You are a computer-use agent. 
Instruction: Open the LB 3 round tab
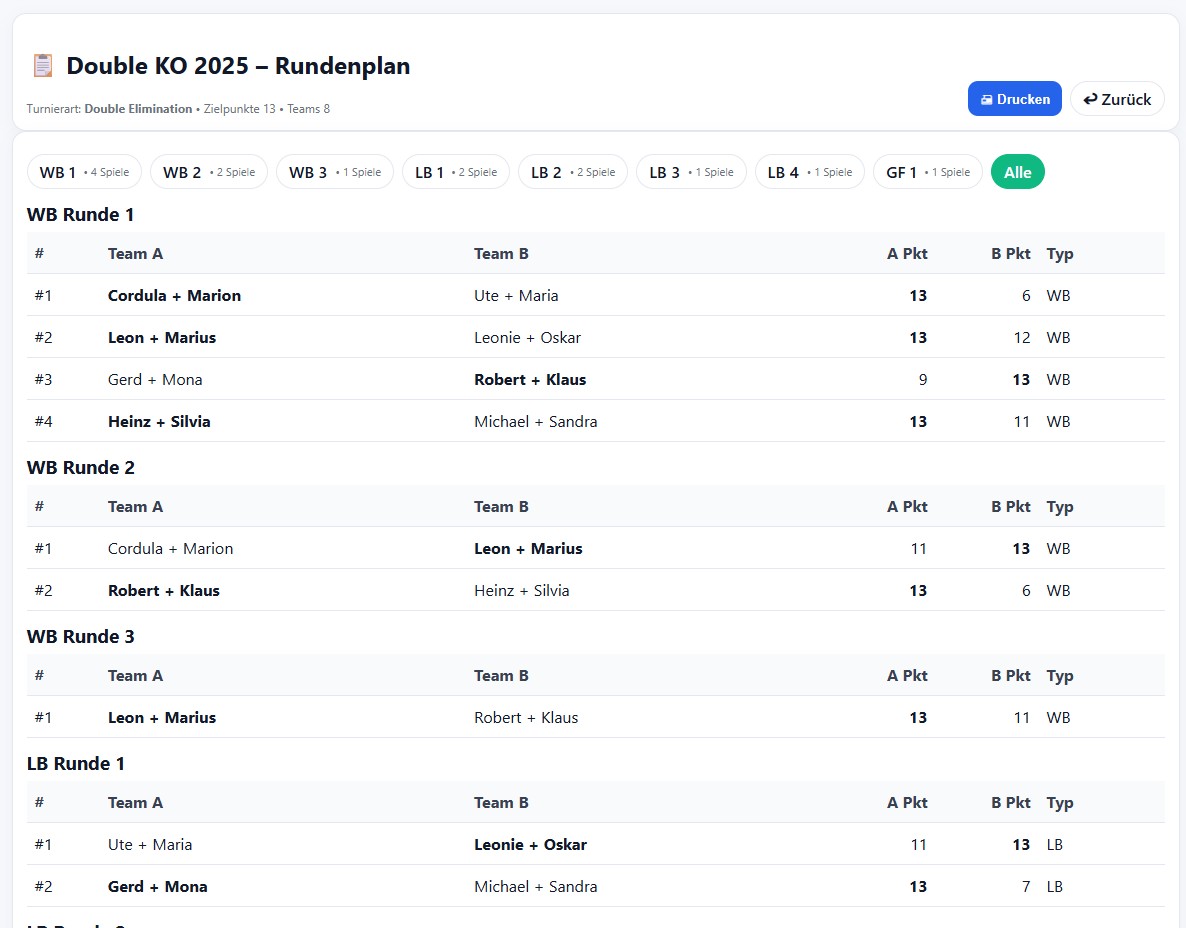[x=690, y=172]
